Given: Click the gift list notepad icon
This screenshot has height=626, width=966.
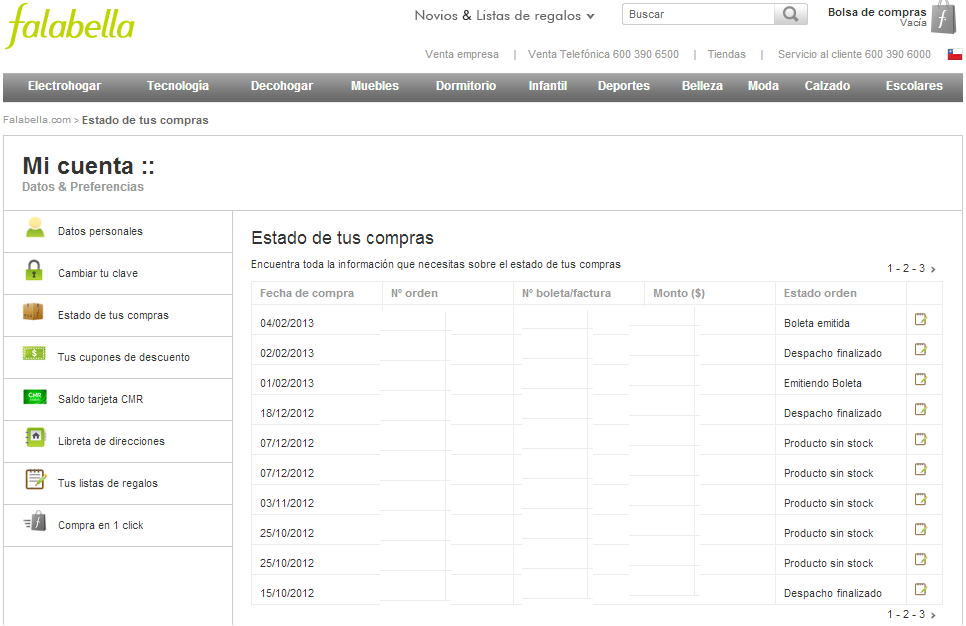Looking at the screenshot, I should 36,479.
